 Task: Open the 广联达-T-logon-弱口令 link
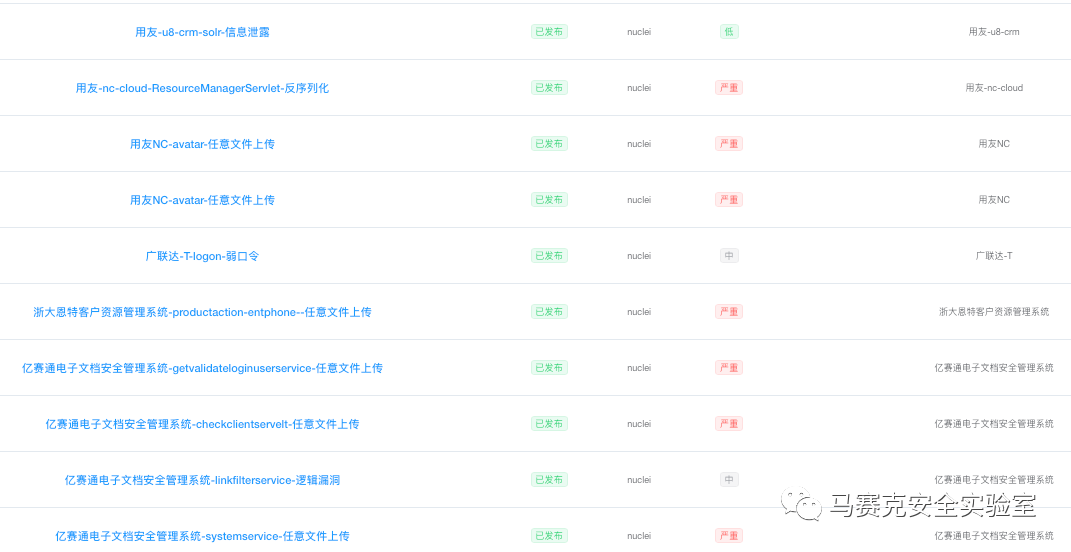(202, 256)
